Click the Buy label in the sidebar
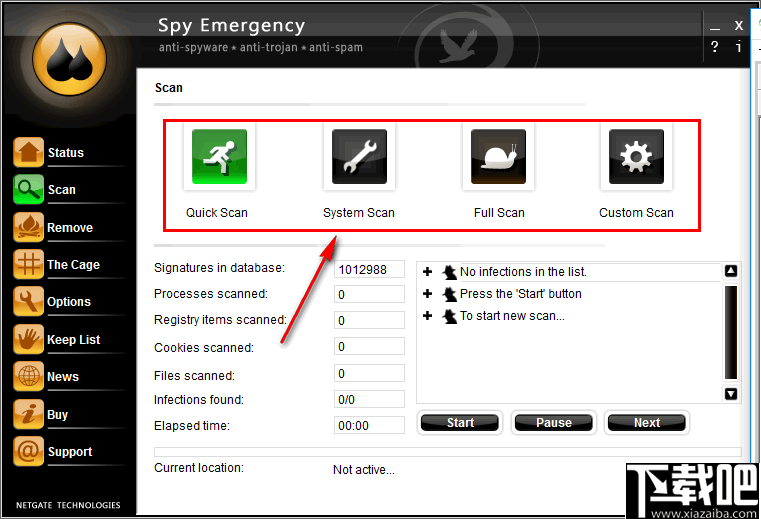 (x=57, y=415)
